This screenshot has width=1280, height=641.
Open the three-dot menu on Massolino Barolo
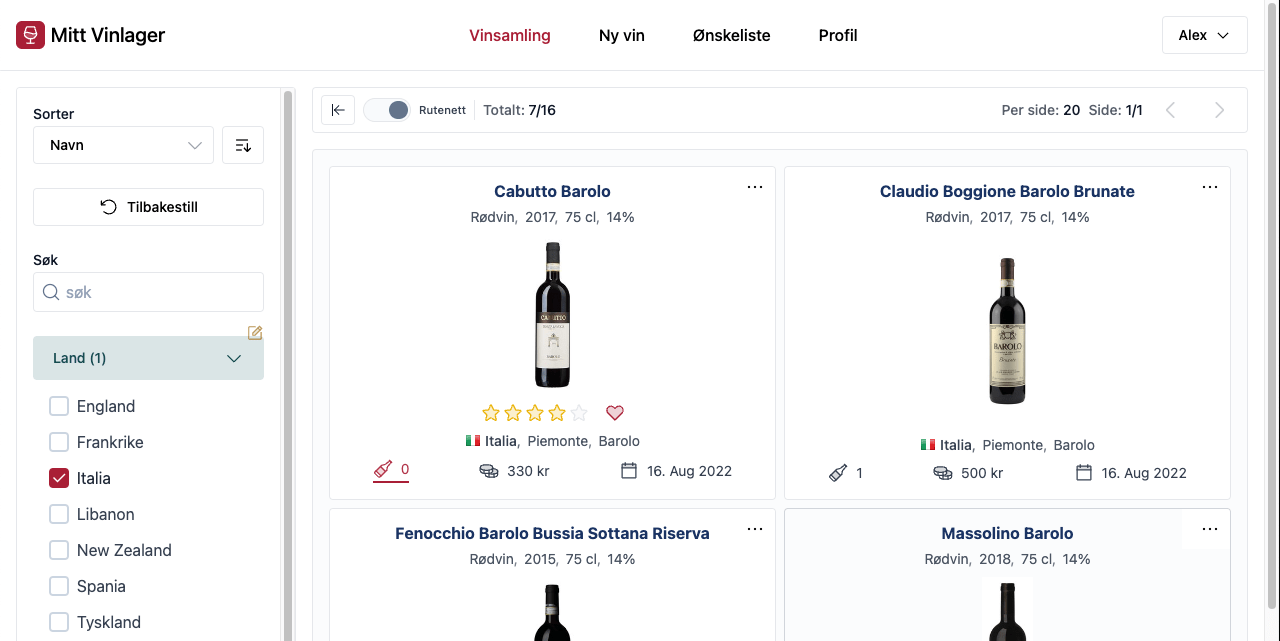pyautogui.click(x=1210, y=529)
